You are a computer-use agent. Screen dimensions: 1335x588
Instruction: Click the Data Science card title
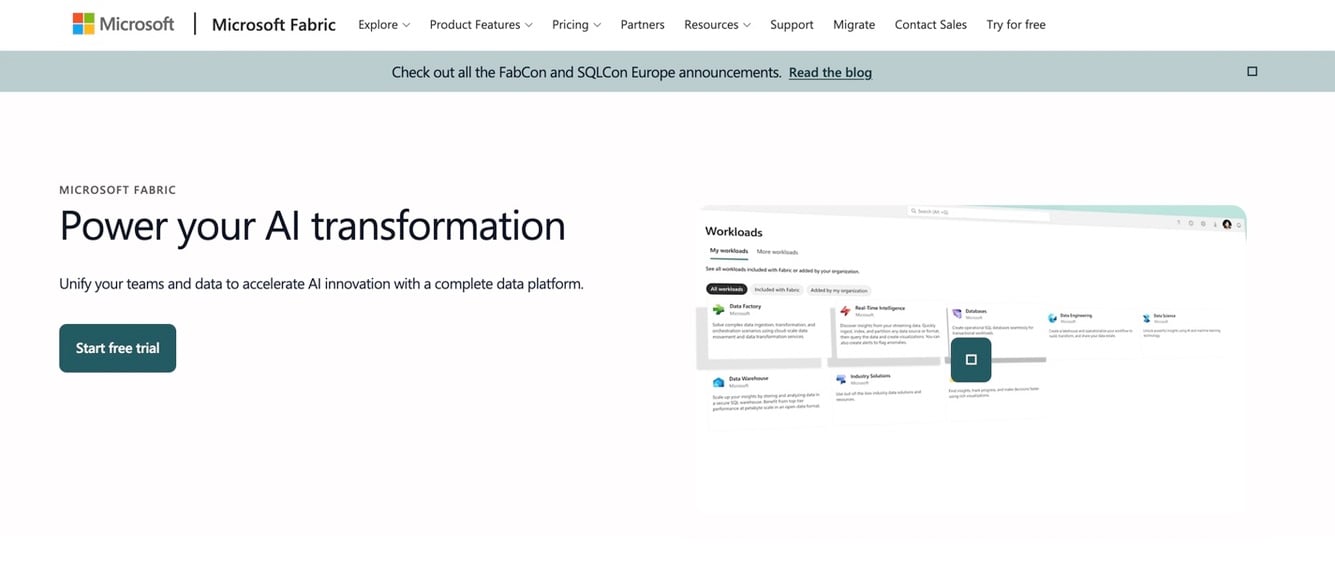click(x=1165, y=316)
